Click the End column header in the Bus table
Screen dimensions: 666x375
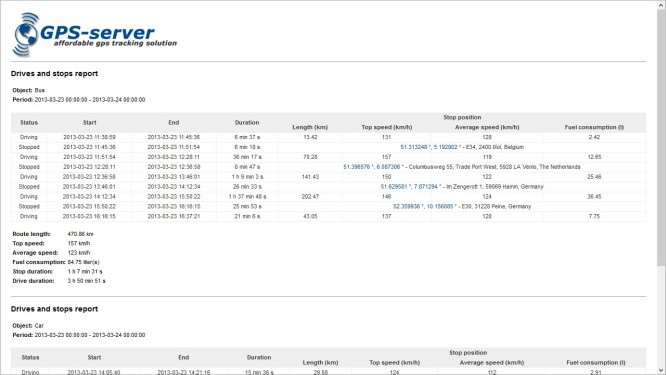(174, 122)
